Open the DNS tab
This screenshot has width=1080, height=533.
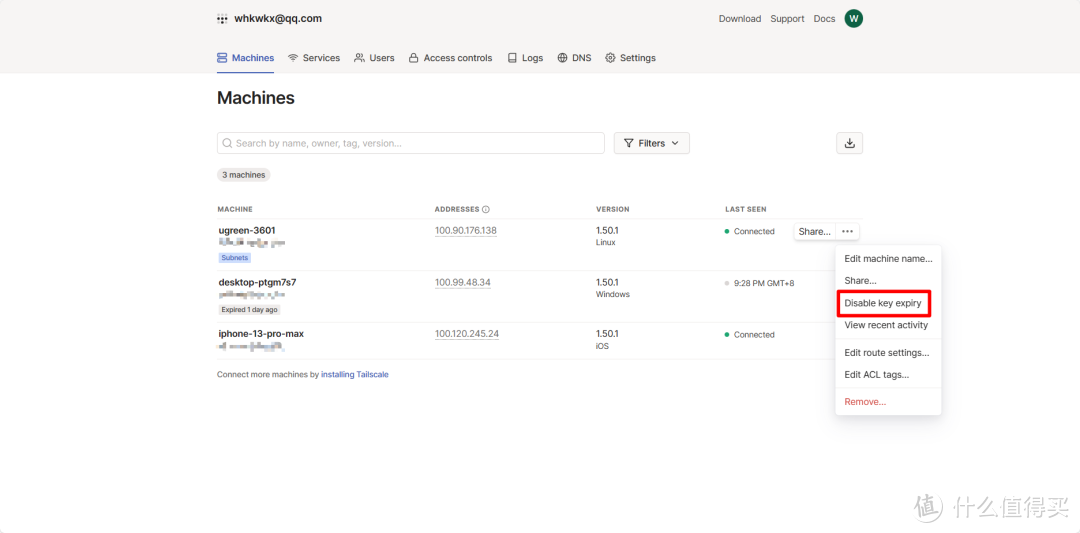pos(574,58)
